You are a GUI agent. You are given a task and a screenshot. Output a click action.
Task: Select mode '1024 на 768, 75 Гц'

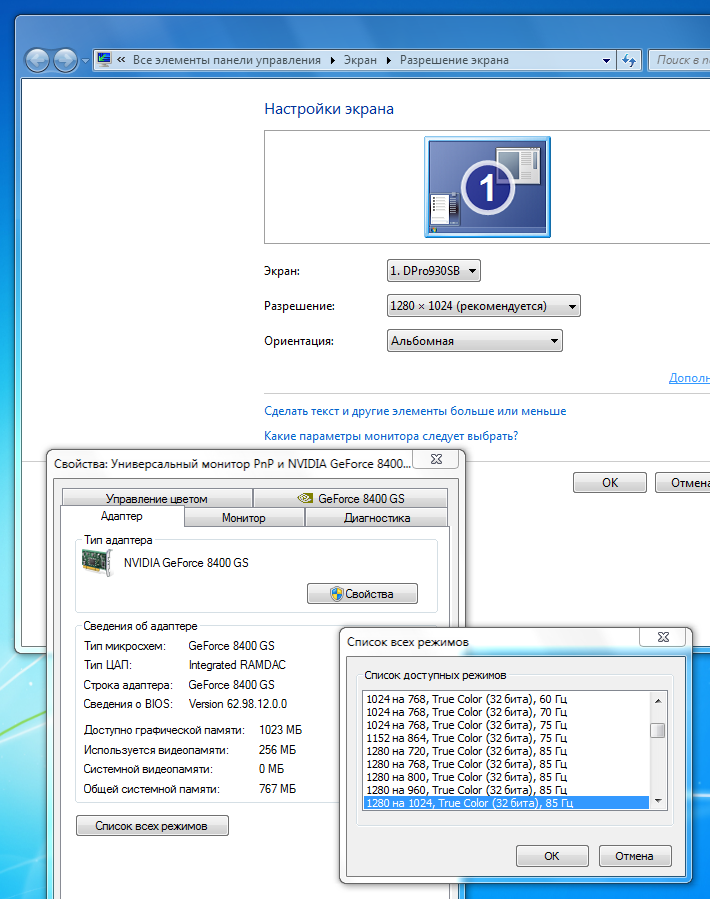coord(506,725)
